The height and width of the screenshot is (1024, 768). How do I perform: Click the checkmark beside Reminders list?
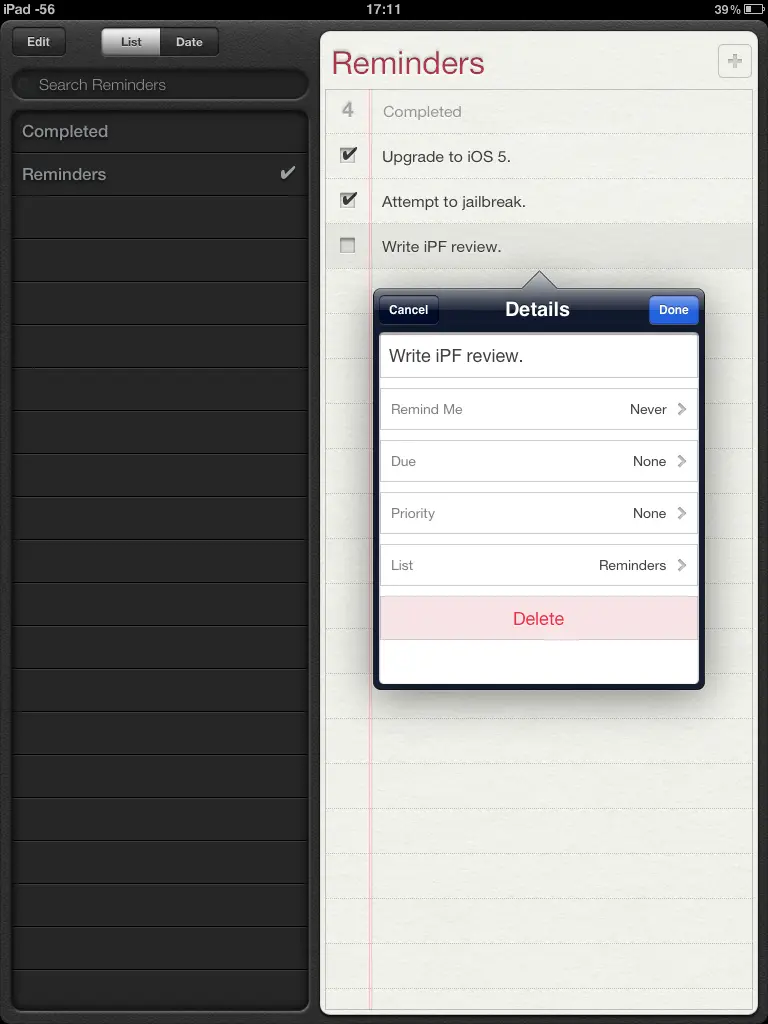coord(288,174)
